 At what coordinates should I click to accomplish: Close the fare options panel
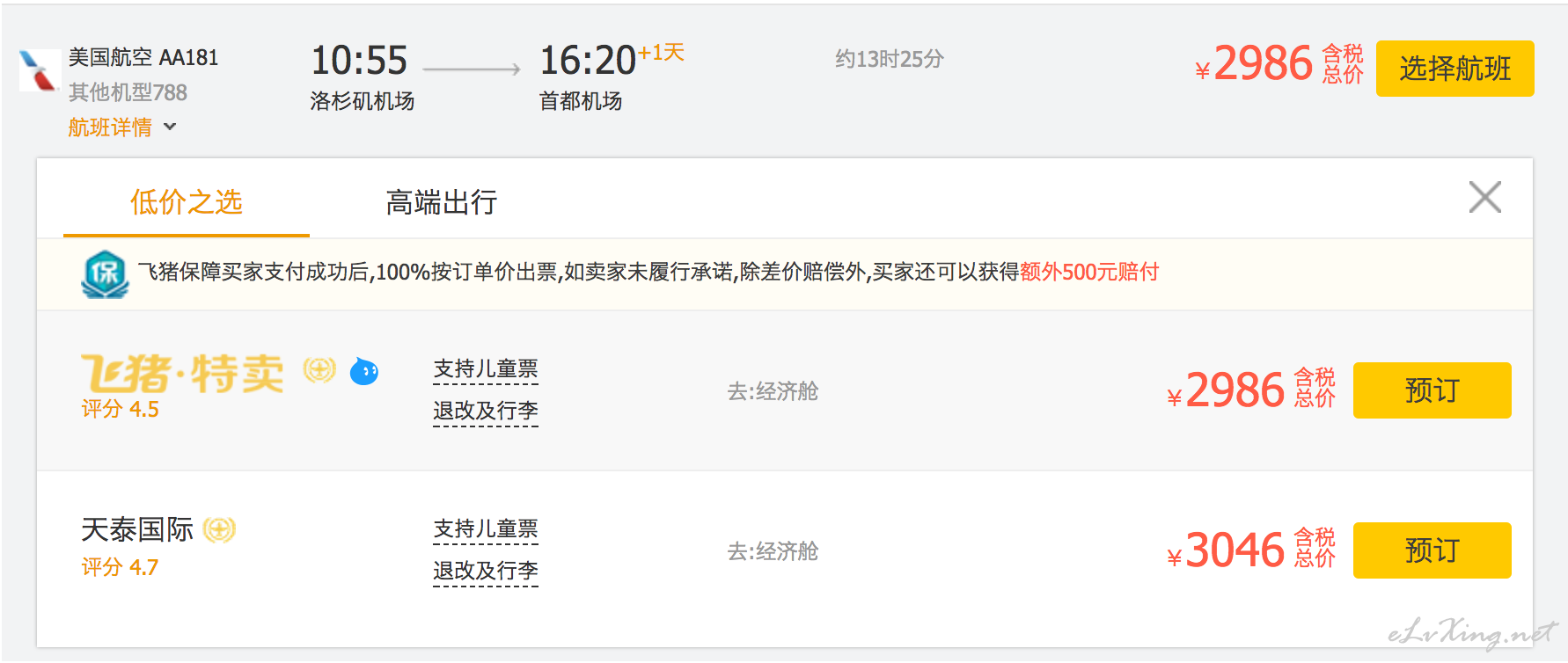tap(1485, 197)
